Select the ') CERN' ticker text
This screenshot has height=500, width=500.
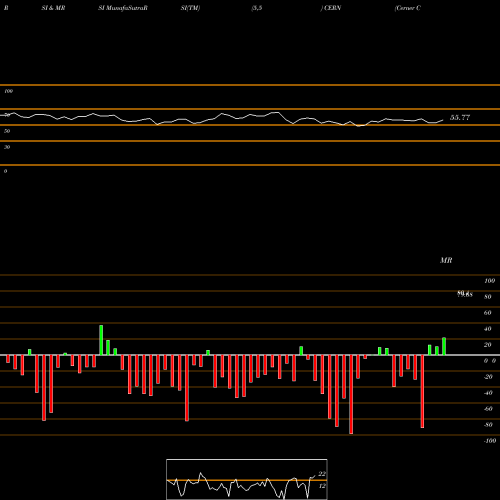[x=331, y=8]
